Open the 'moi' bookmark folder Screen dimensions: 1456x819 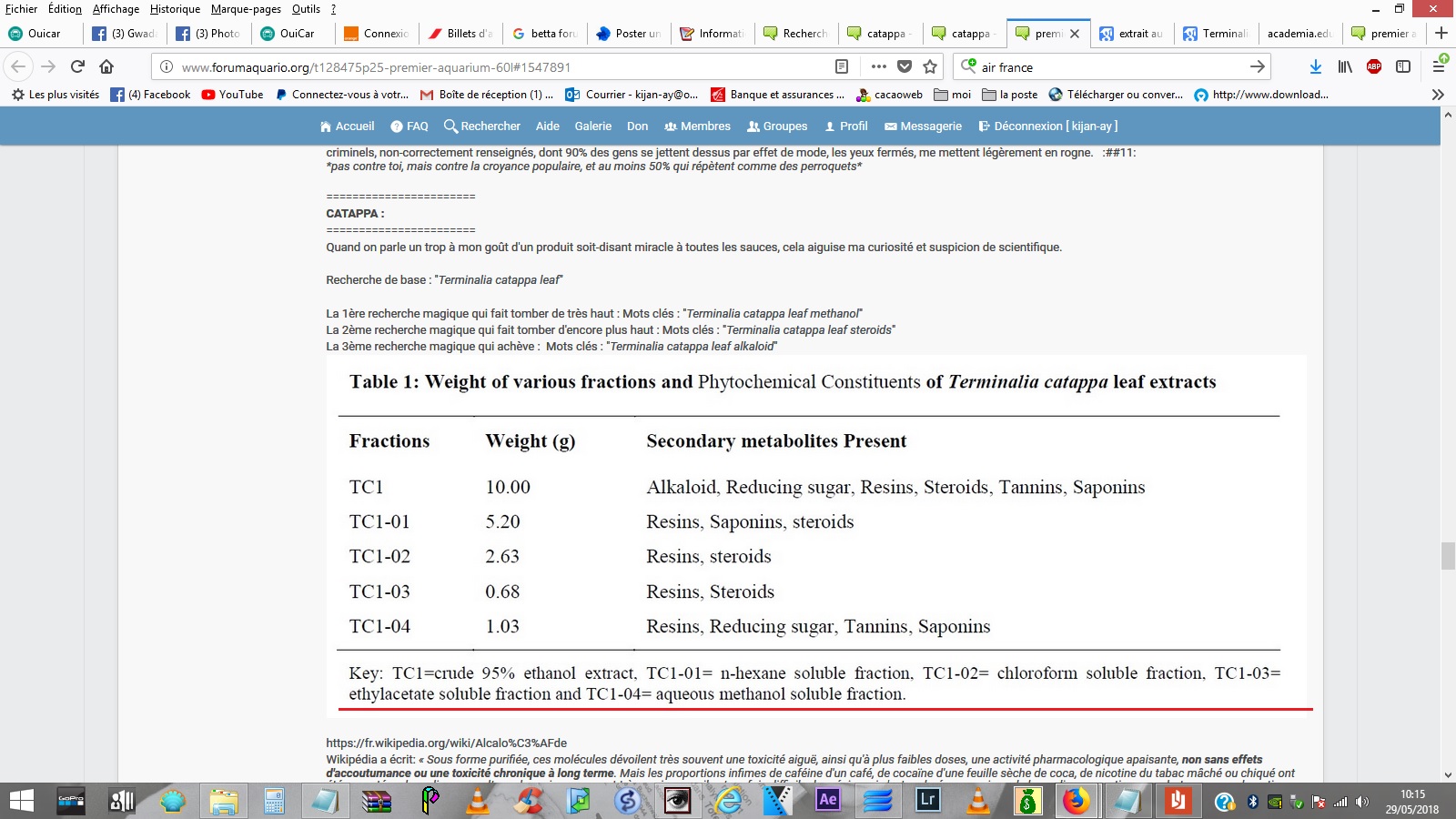point(953,95)
